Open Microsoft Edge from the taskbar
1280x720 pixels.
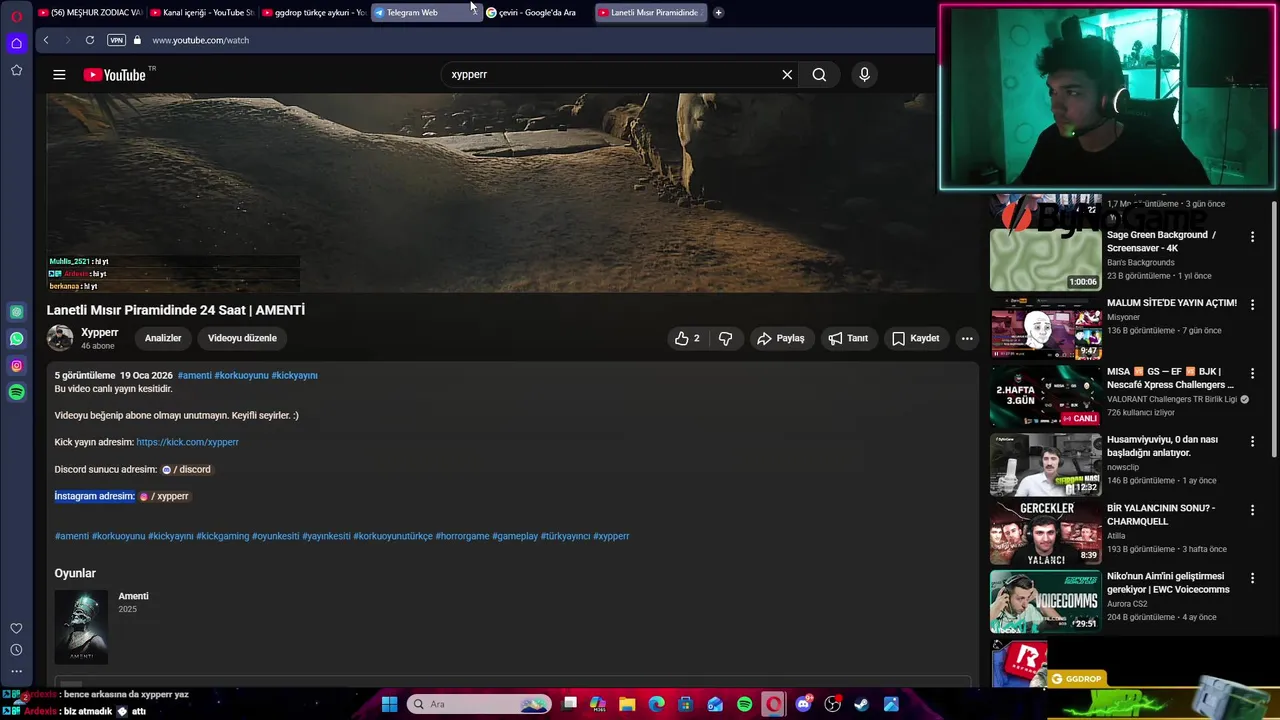656,704
